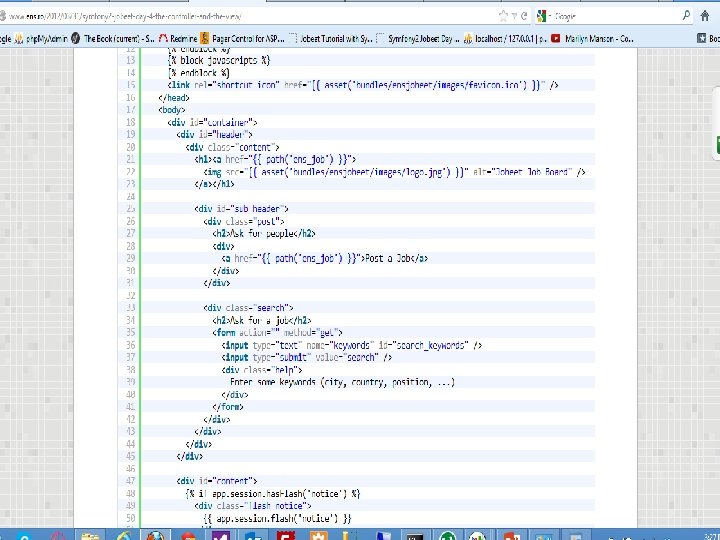Open File Explorer folder in taskbar
The image size is (720, 540).
[x=90, y=535]
